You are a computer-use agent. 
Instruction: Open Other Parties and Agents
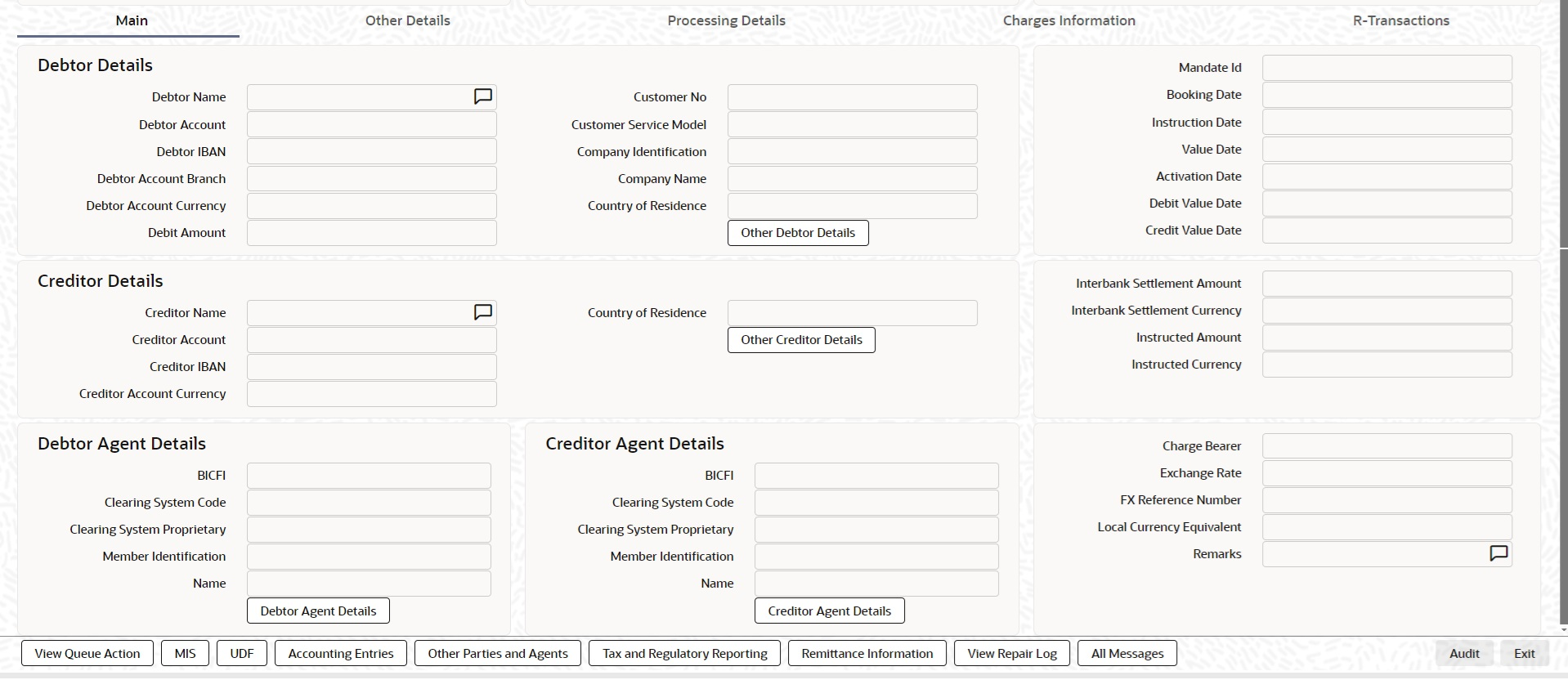(x=498, y=654)
